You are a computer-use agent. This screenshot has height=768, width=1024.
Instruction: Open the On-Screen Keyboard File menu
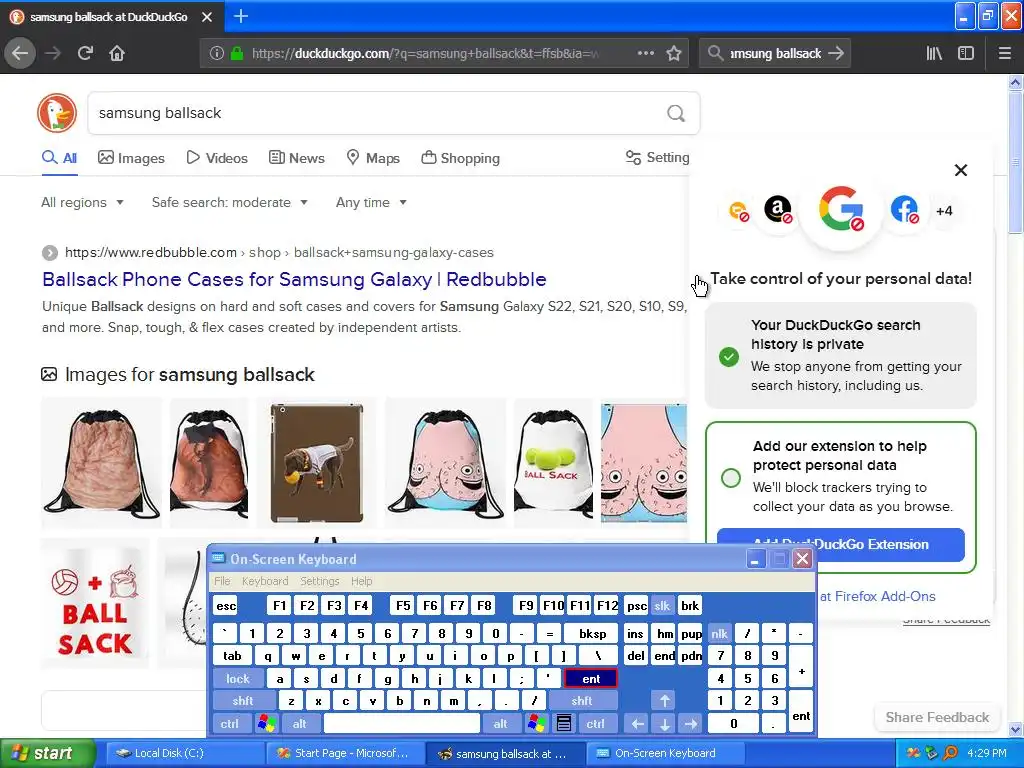[x=222, y=581]
